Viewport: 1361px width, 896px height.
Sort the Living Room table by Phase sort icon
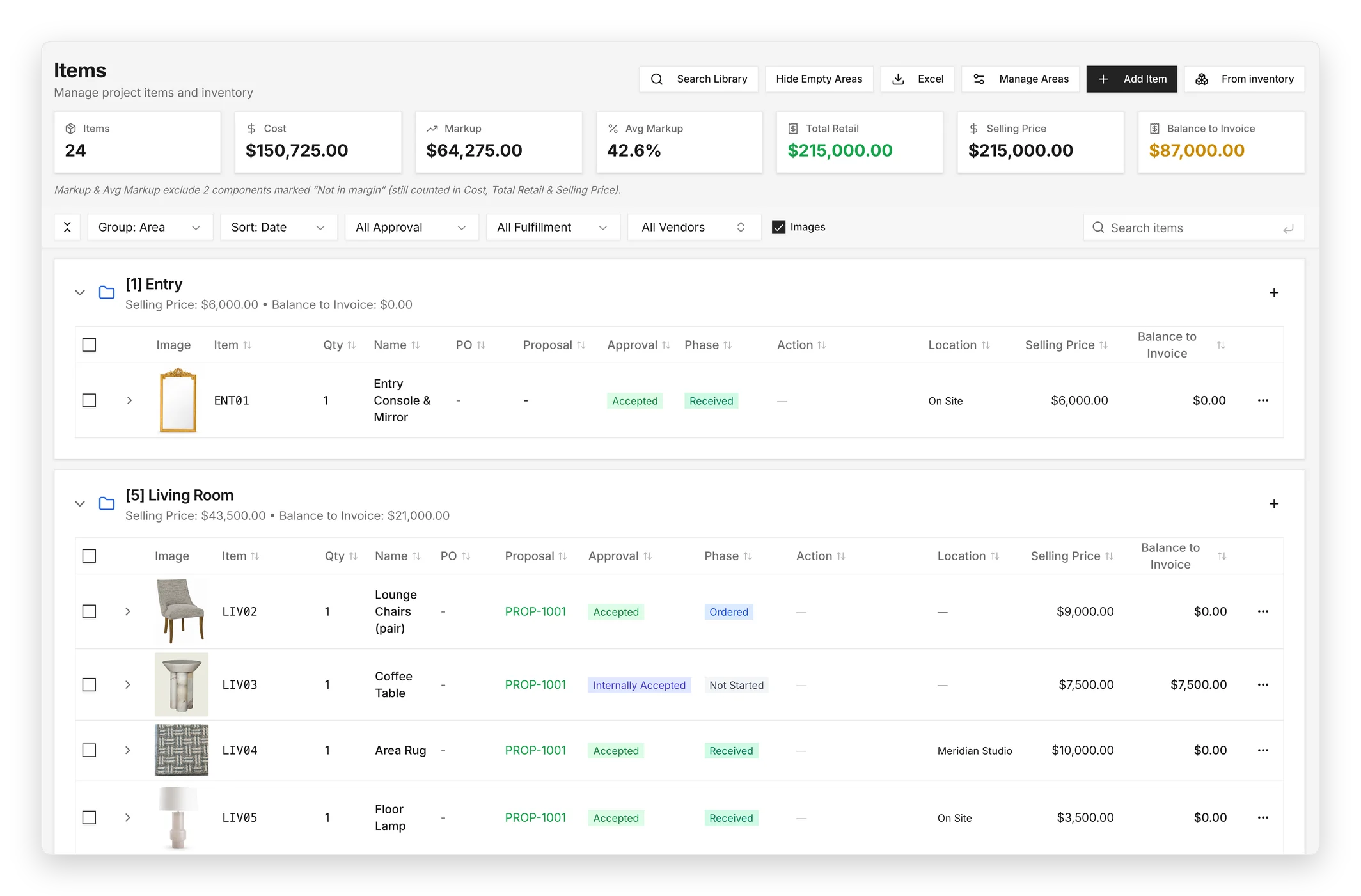coord(748,556)
